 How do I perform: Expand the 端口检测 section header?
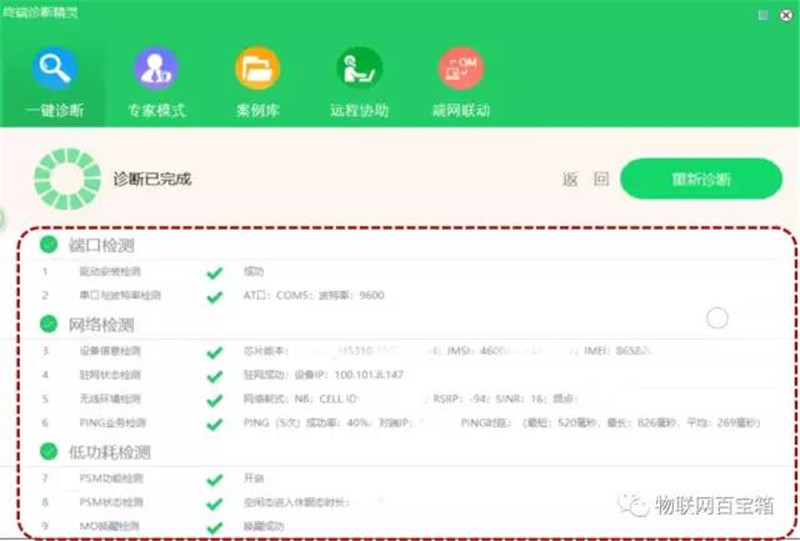[101, 245]
